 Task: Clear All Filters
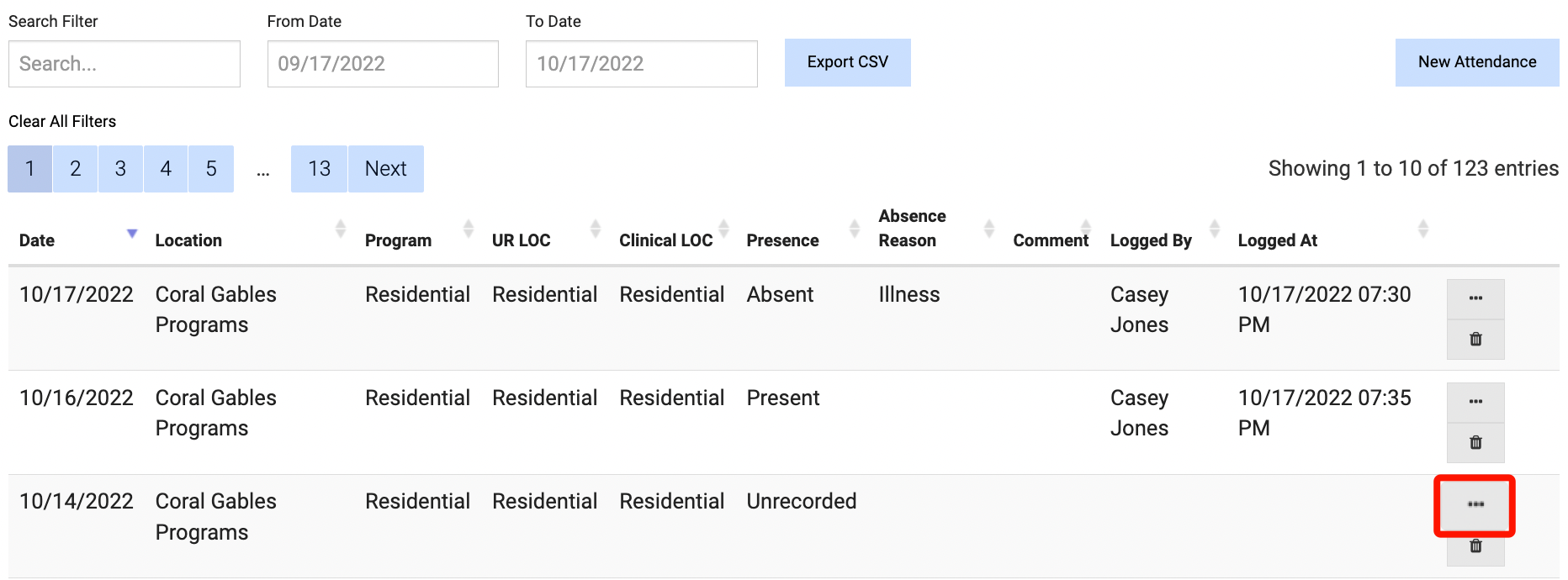click(x=62, y=121)
